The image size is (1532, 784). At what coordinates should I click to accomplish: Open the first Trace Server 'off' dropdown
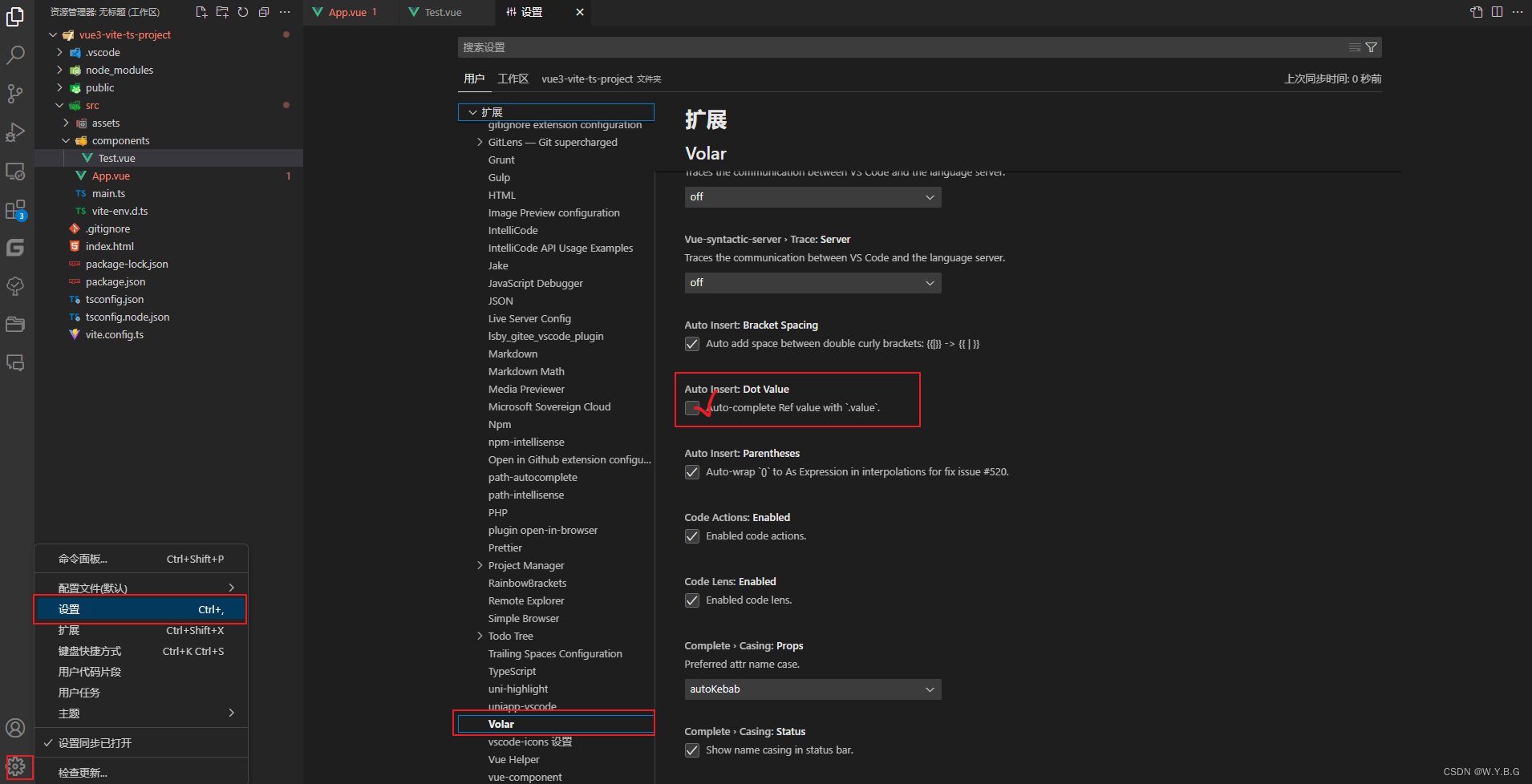(x=813, y=197)
